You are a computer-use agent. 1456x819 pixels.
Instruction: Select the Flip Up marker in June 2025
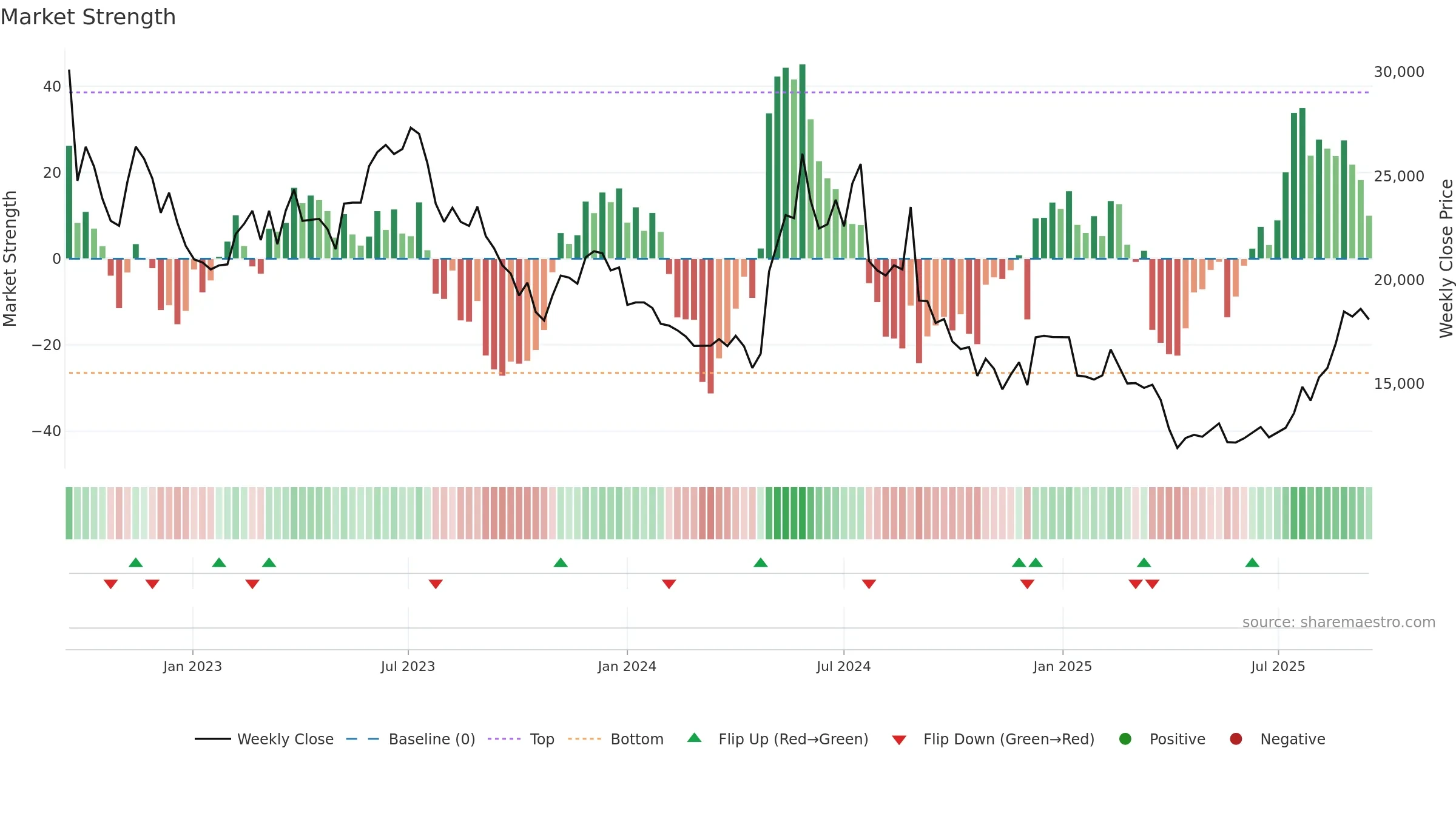[x=1252, y=562]
